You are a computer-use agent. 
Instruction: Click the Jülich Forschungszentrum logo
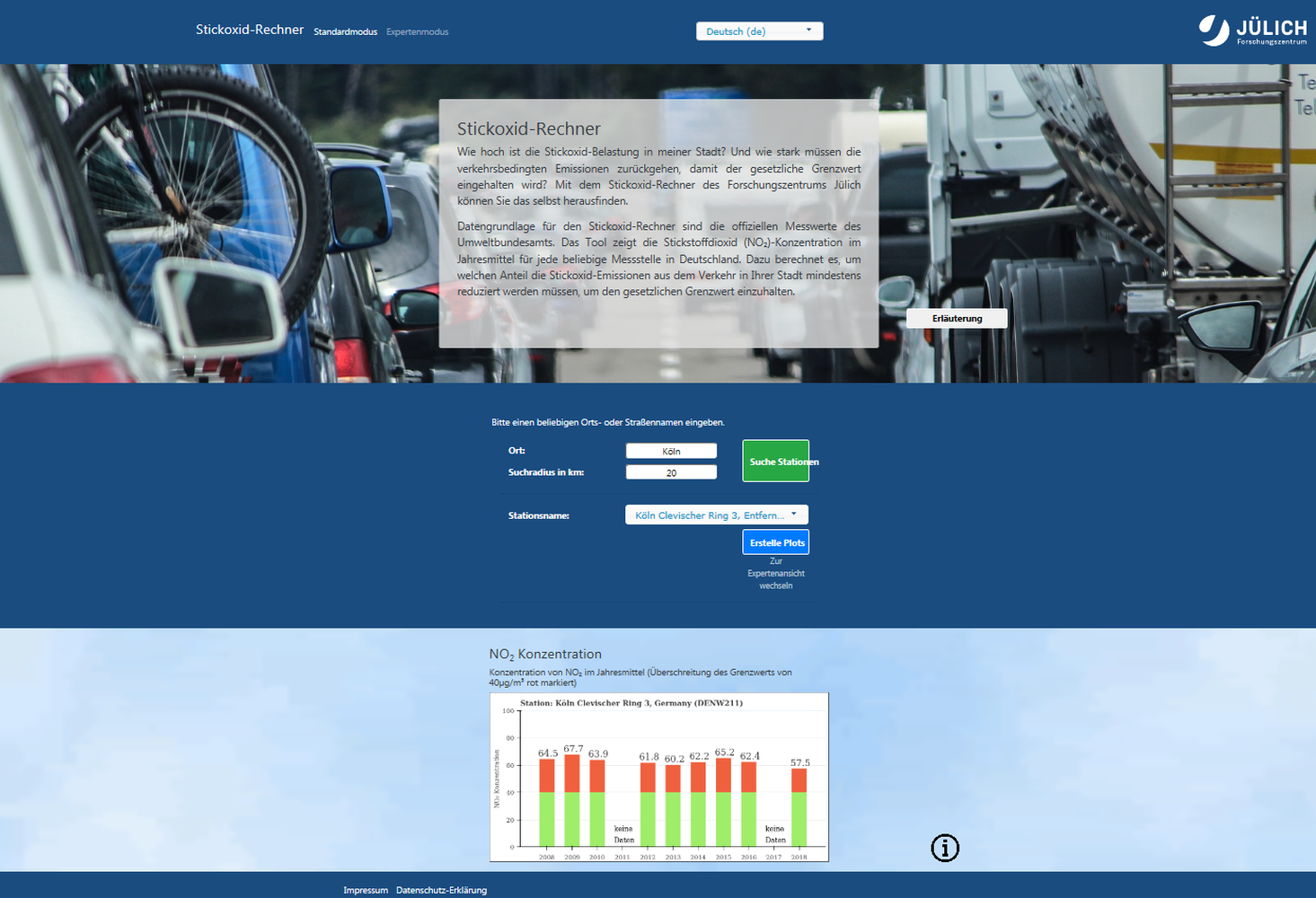(x=1252, y=31)
